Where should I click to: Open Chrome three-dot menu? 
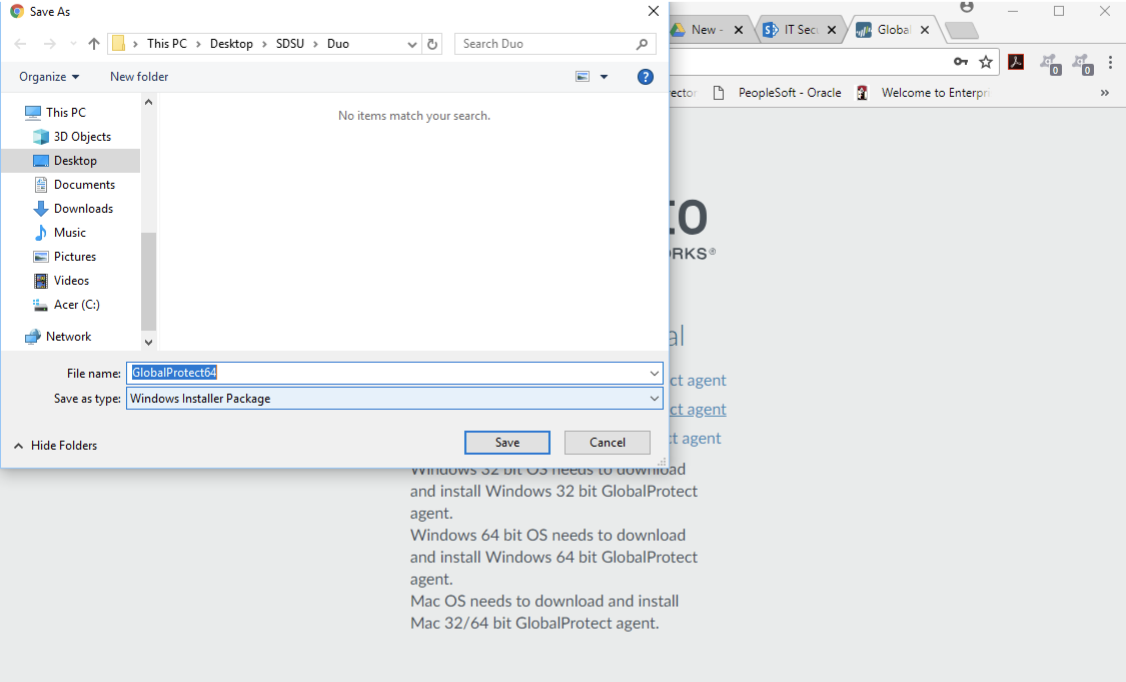click(1110, 62)
